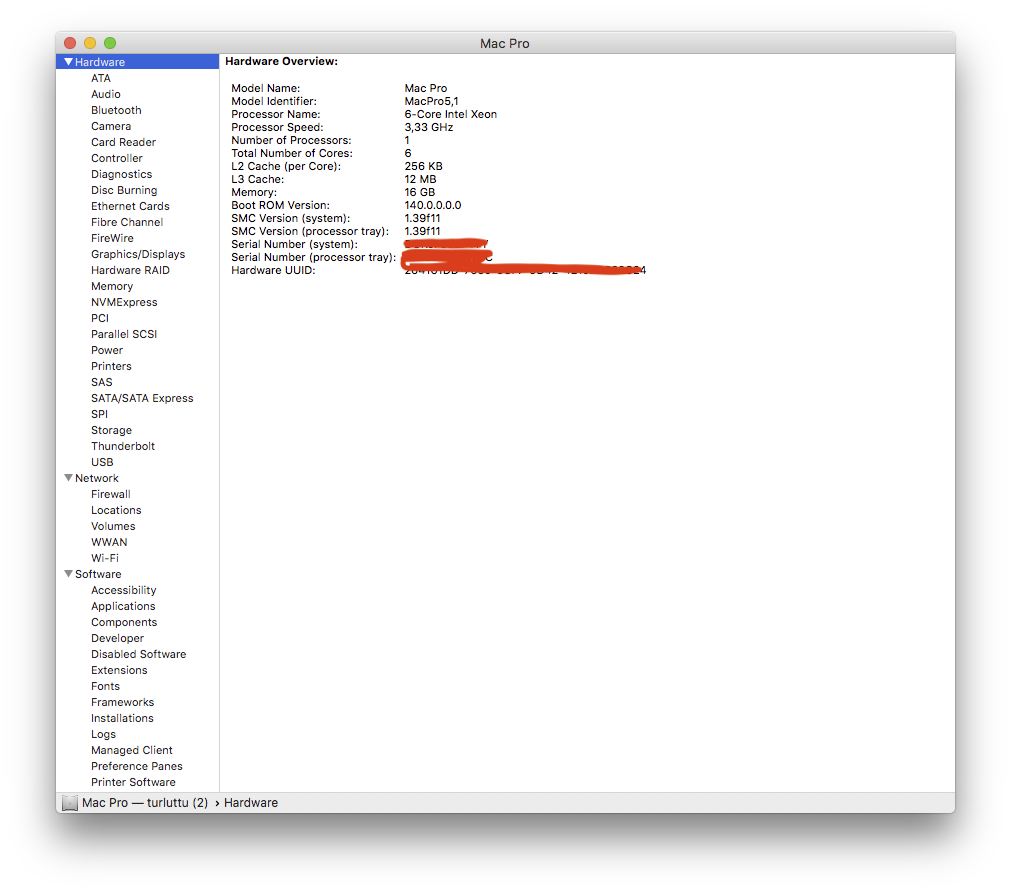Select Printers under Hardware

pyautogui.click(x=111, y=366)
